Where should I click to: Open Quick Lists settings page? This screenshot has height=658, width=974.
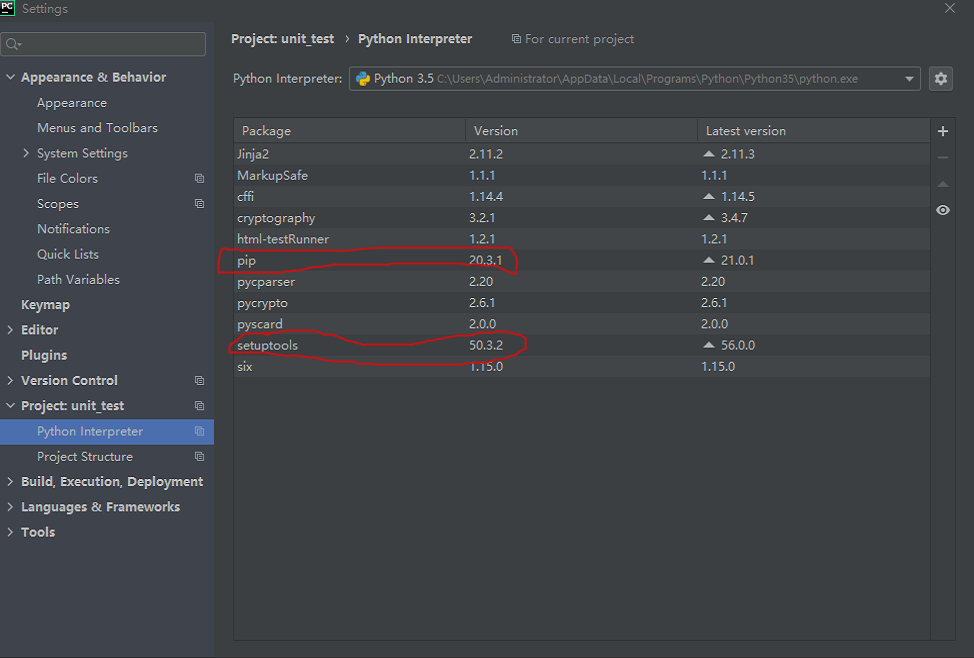68,254
